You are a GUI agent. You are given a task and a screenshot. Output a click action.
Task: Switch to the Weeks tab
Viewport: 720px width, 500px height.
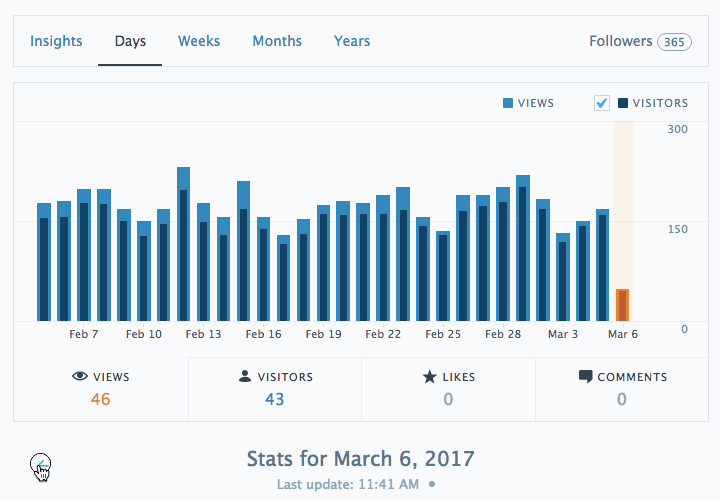point(199,41)
